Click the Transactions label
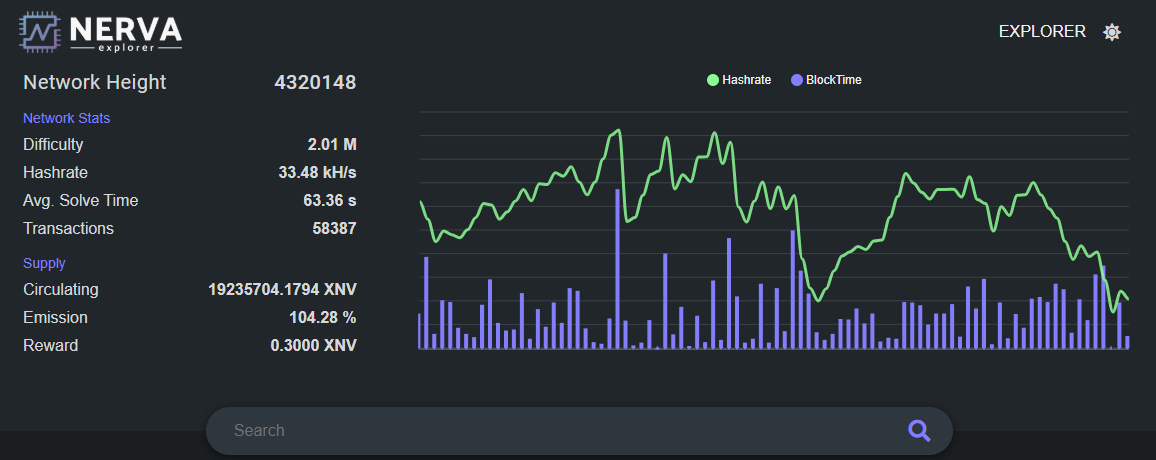 pos(69,229)
